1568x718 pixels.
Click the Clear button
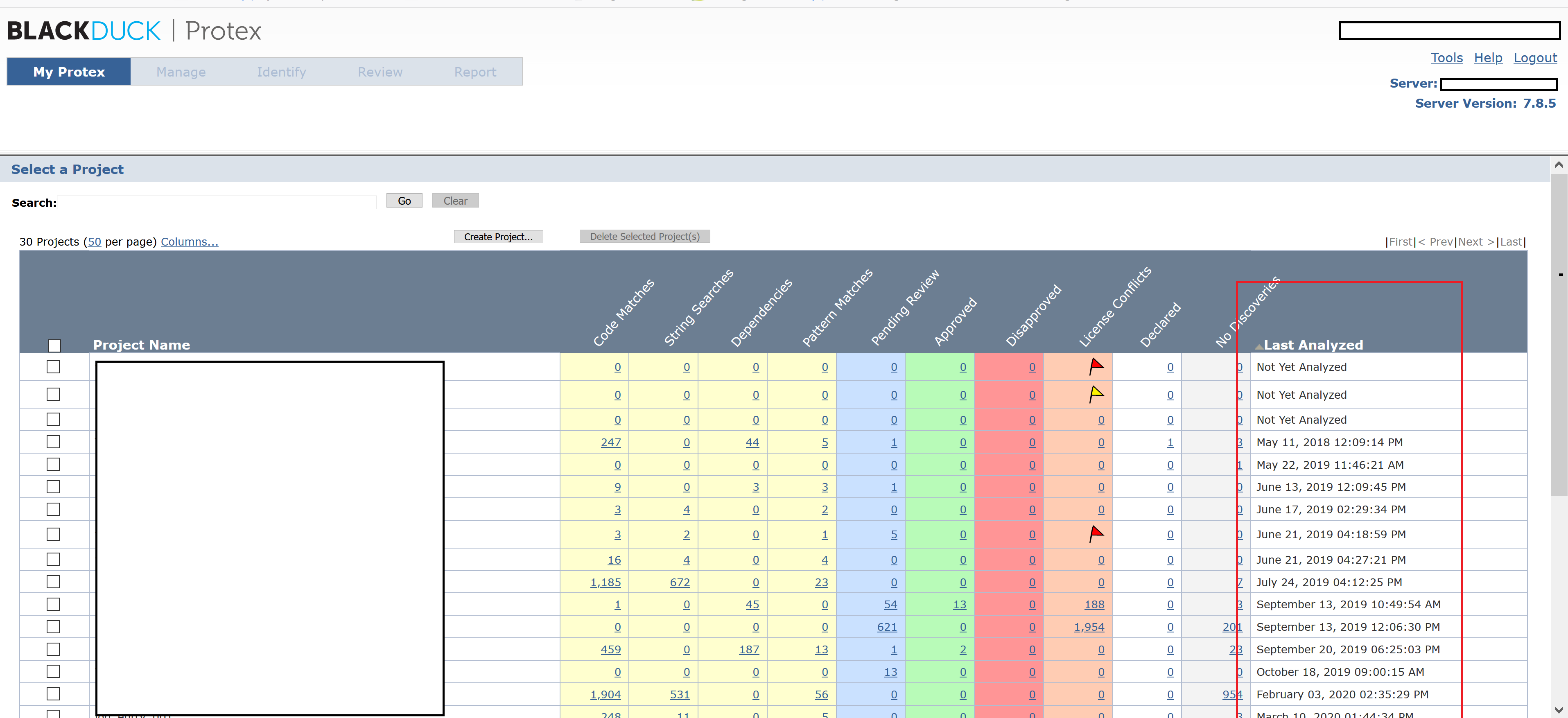(x=455, y=200)
